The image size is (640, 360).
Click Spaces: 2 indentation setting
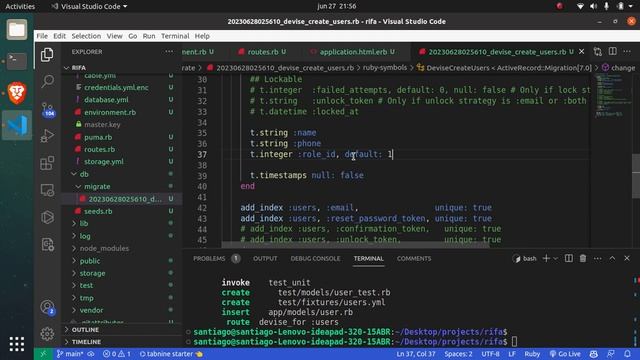pyautogui.click(x=458, y=354)
